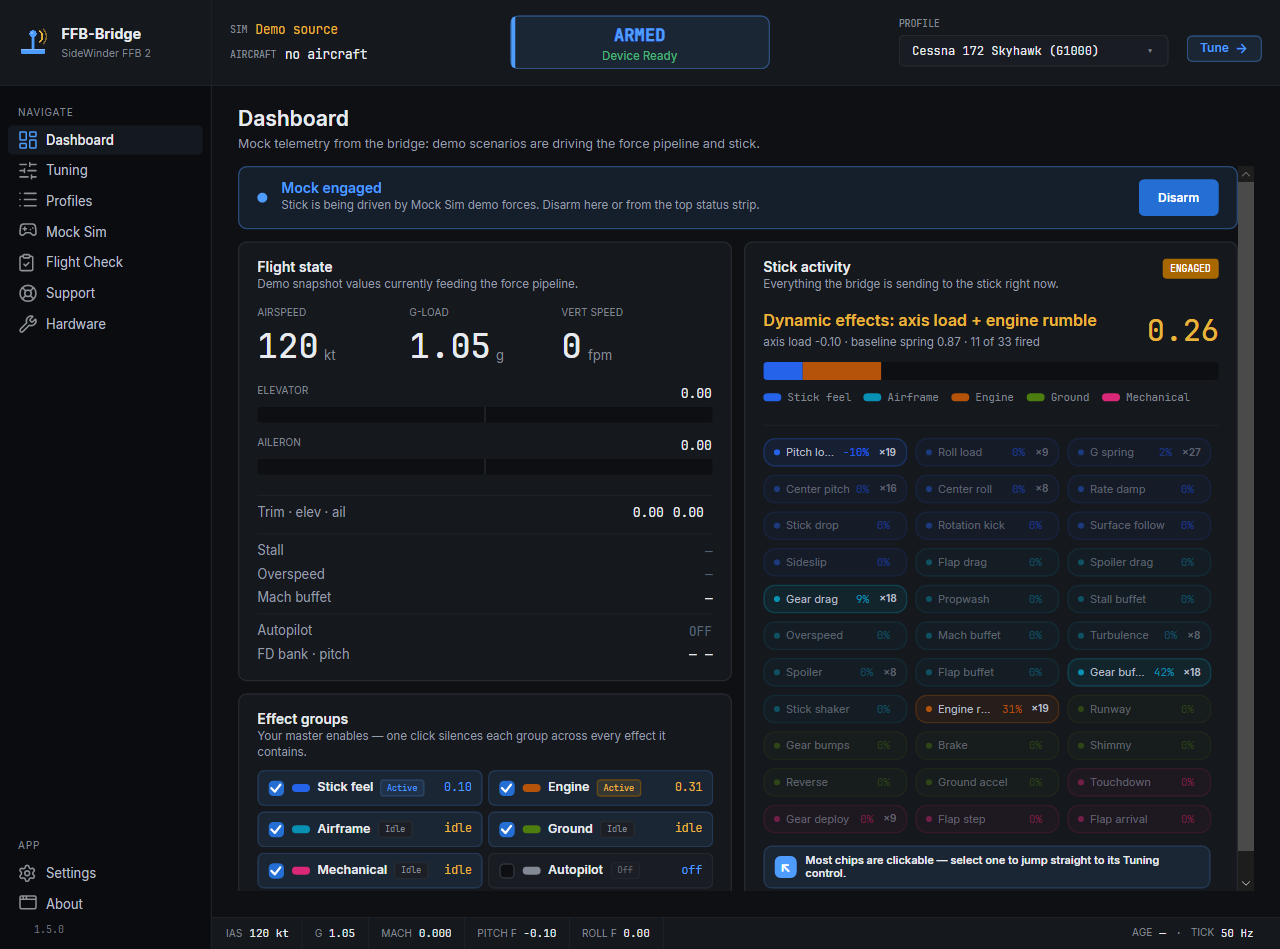Click the TICK 50 Hz status entry

[1222, 933]
